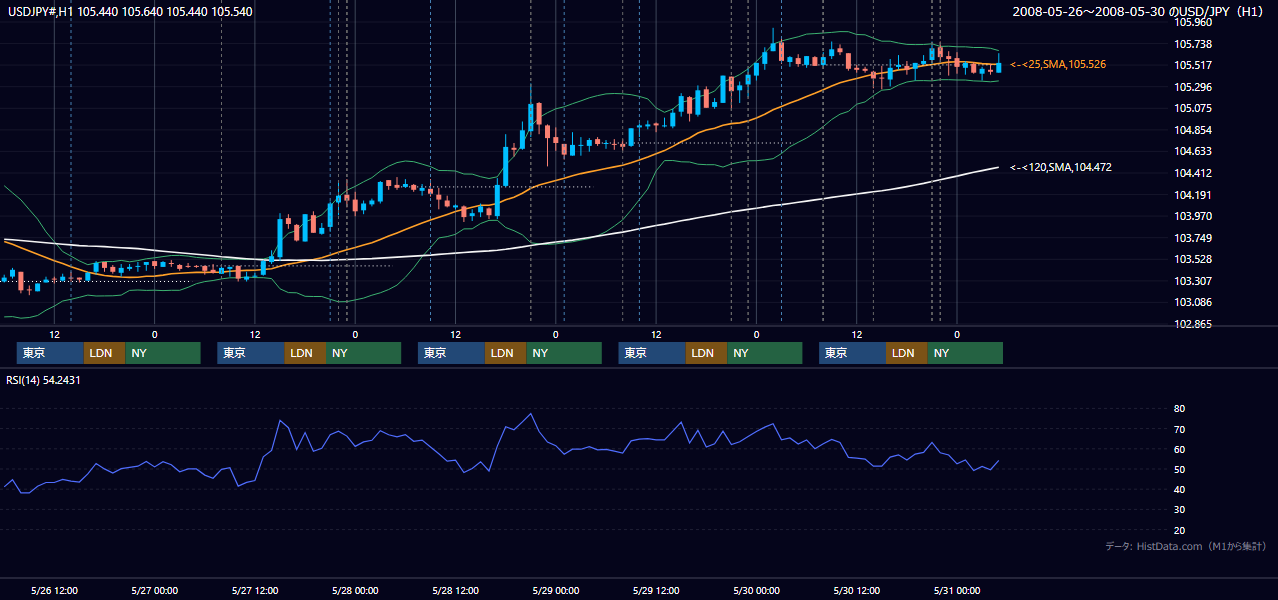The image size is (1278, 600).
Task: Click the 103.528 price axis label
Action: tap(1192, 260)
